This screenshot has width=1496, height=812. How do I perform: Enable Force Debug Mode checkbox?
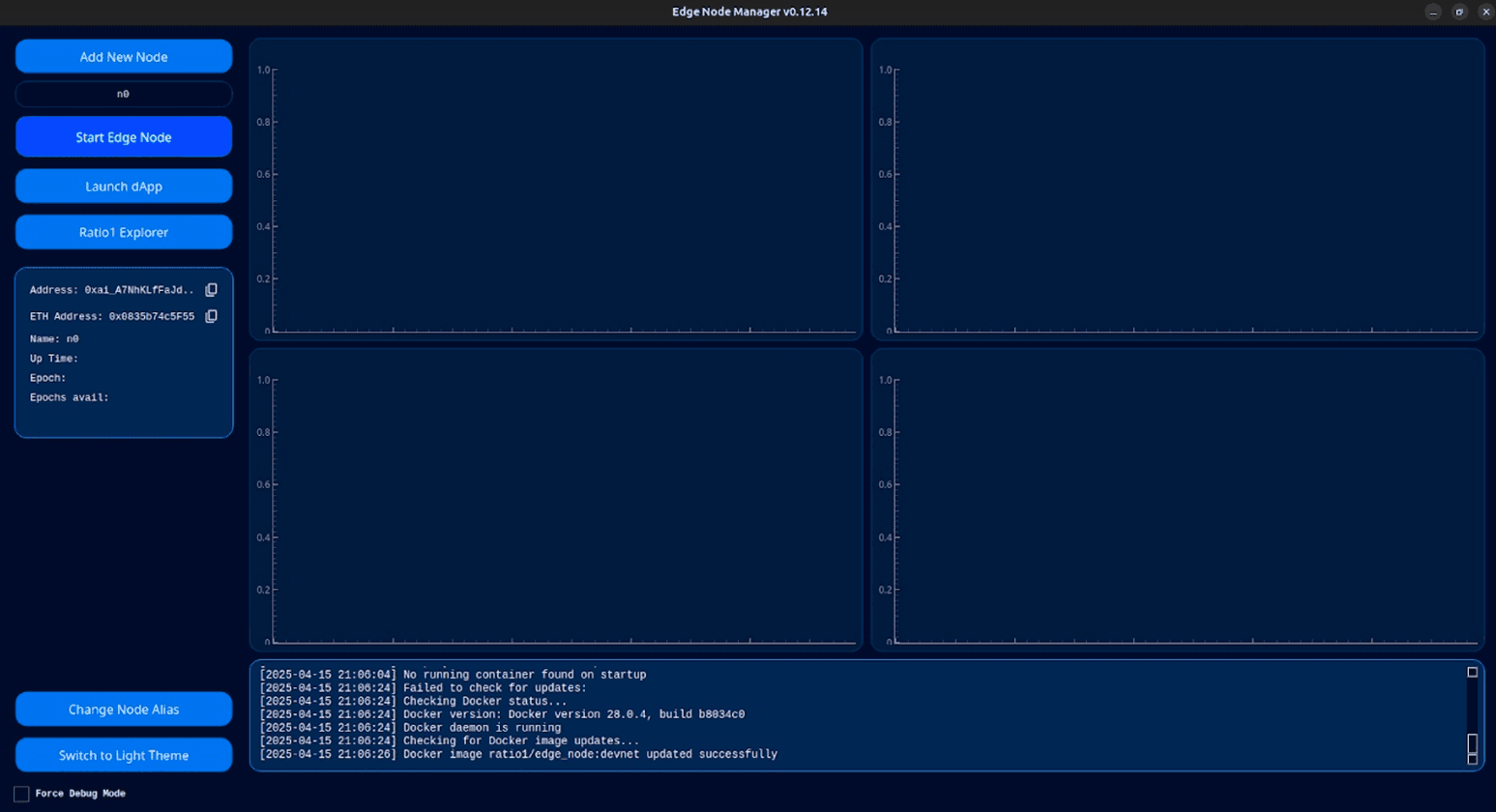(21, 794)
